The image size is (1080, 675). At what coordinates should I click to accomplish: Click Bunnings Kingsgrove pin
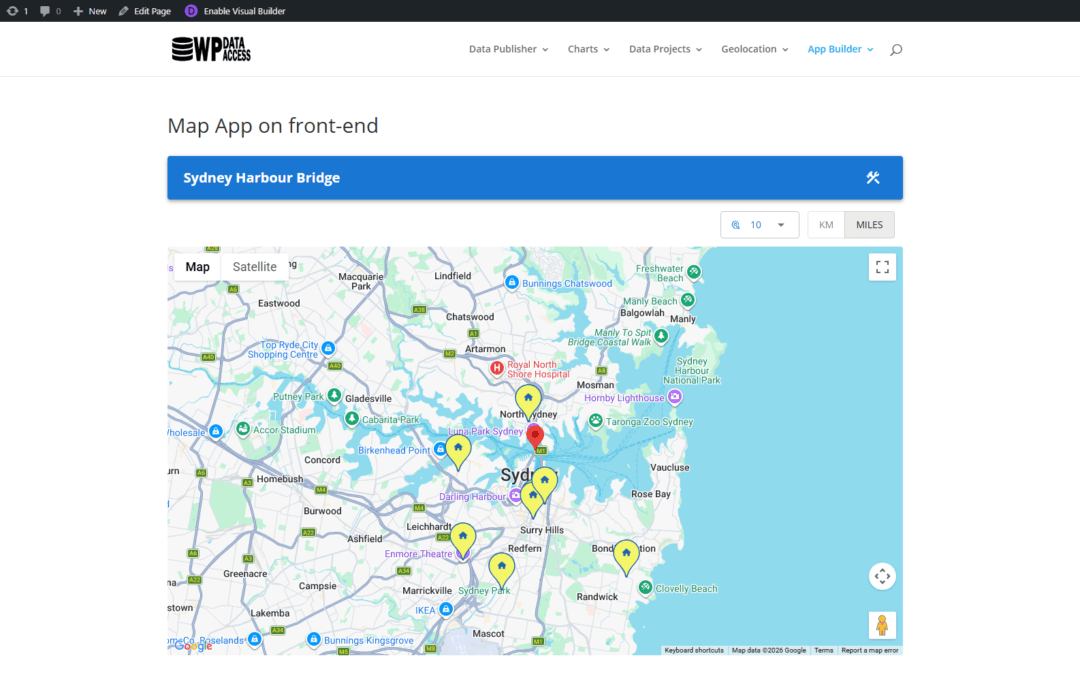314,640
